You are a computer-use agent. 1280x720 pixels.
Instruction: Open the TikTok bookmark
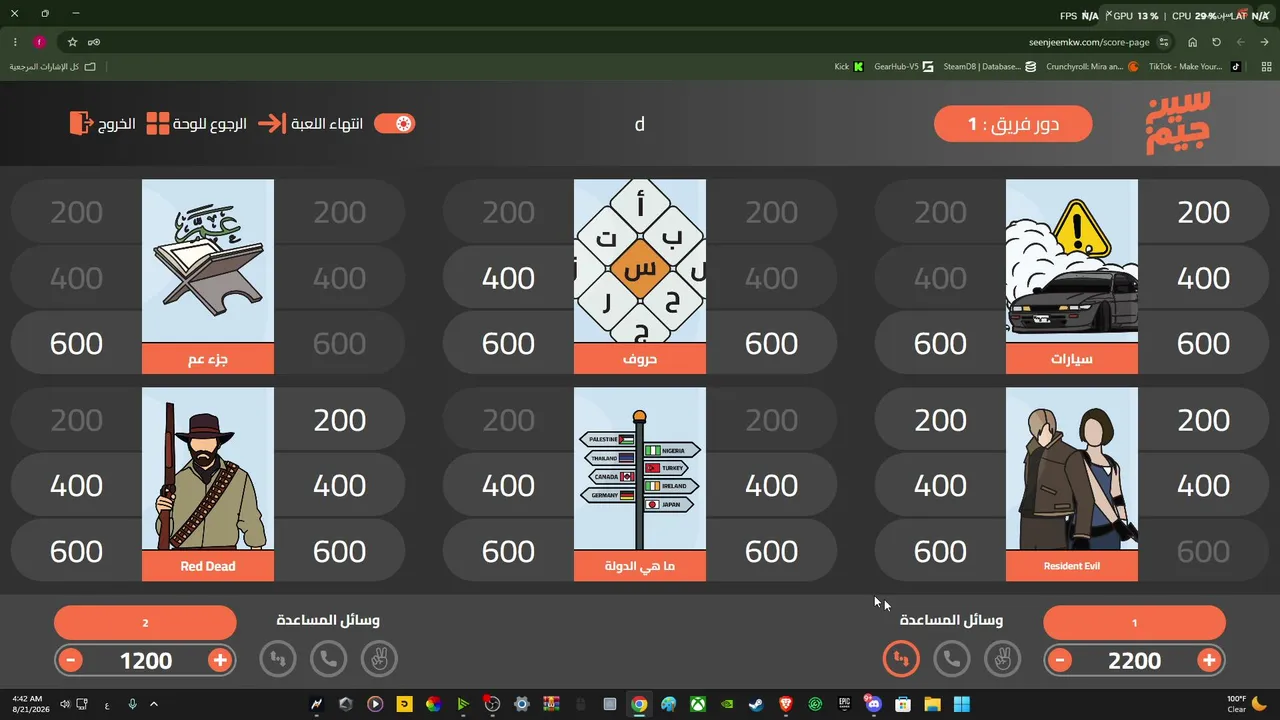pos(1195,67)
